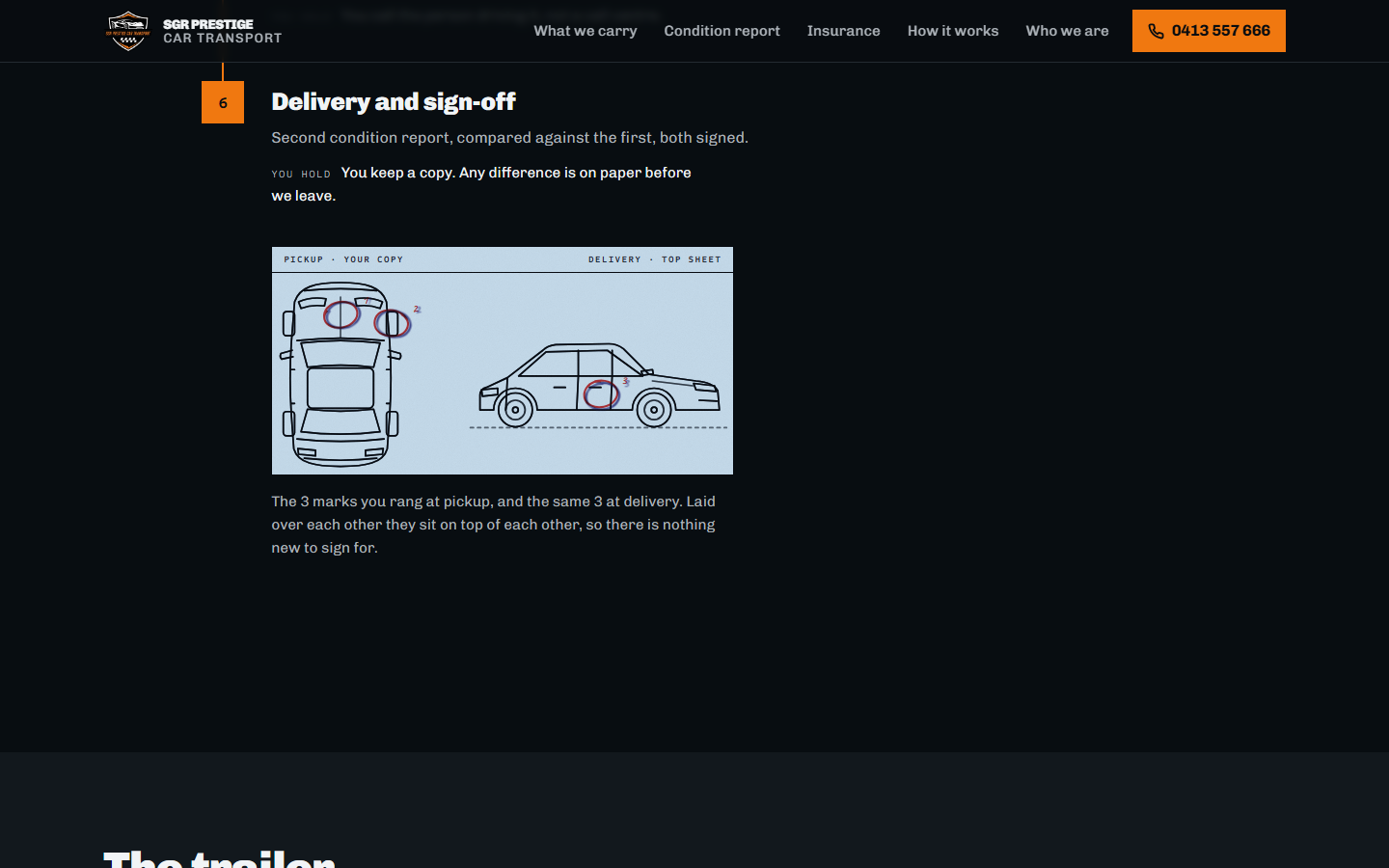Image resolution: width=1389 pixels, height=868 pixels.
Task: Select How it works in navigation
Action: coord(953,31)
